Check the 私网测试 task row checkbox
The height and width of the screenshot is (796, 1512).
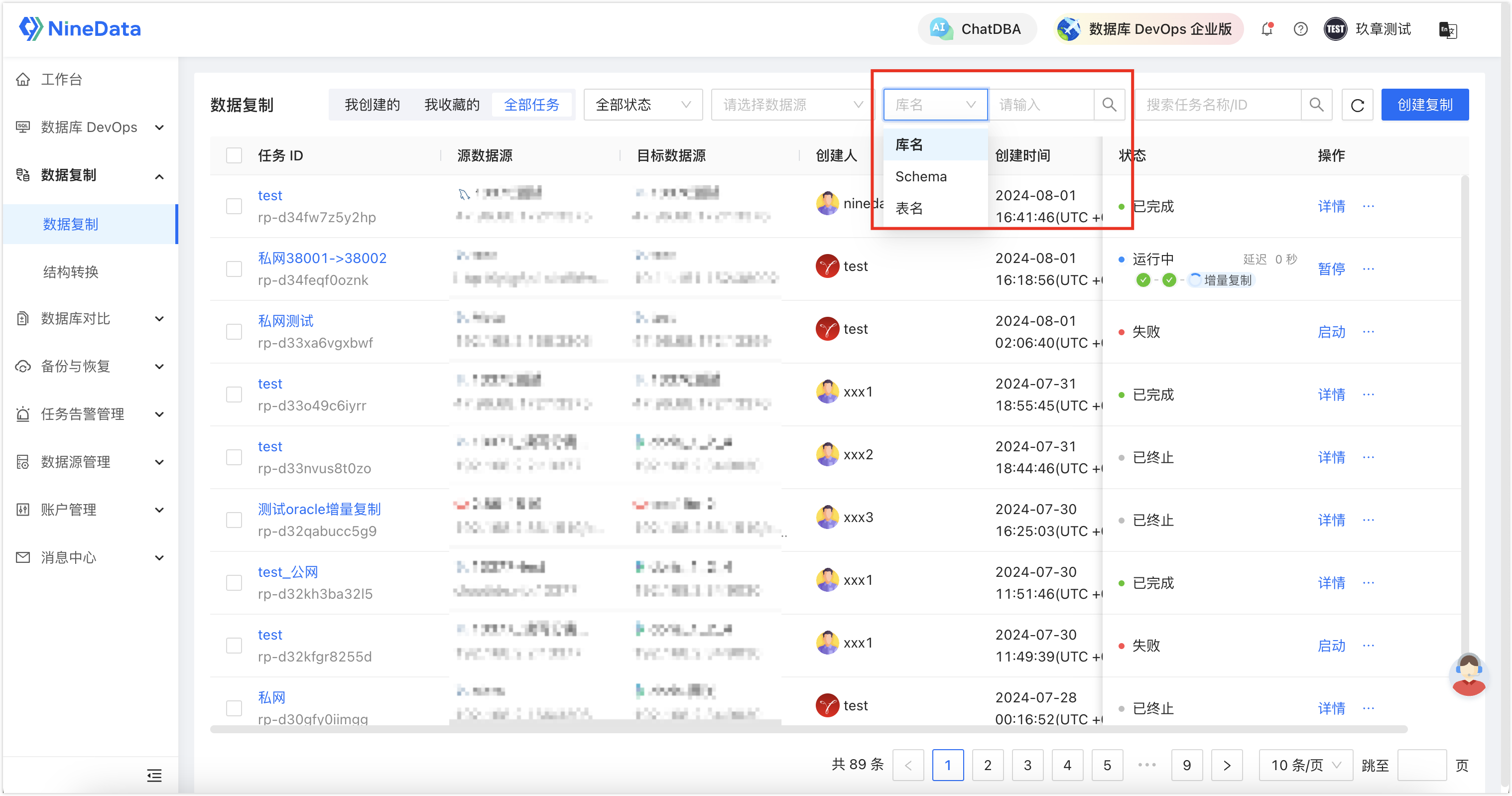[234, 331]
